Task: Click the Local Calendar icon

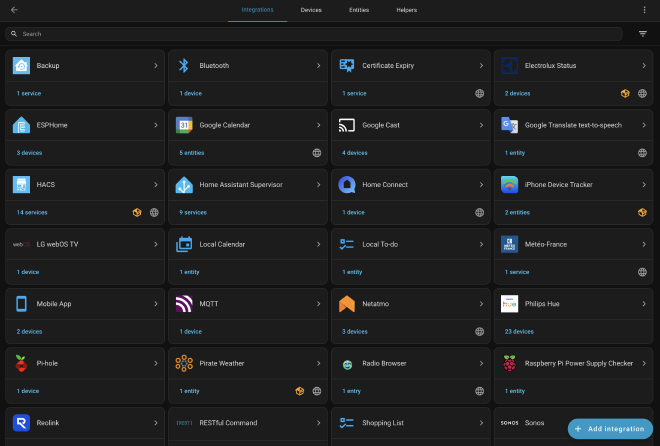Action: coord(184,244)
